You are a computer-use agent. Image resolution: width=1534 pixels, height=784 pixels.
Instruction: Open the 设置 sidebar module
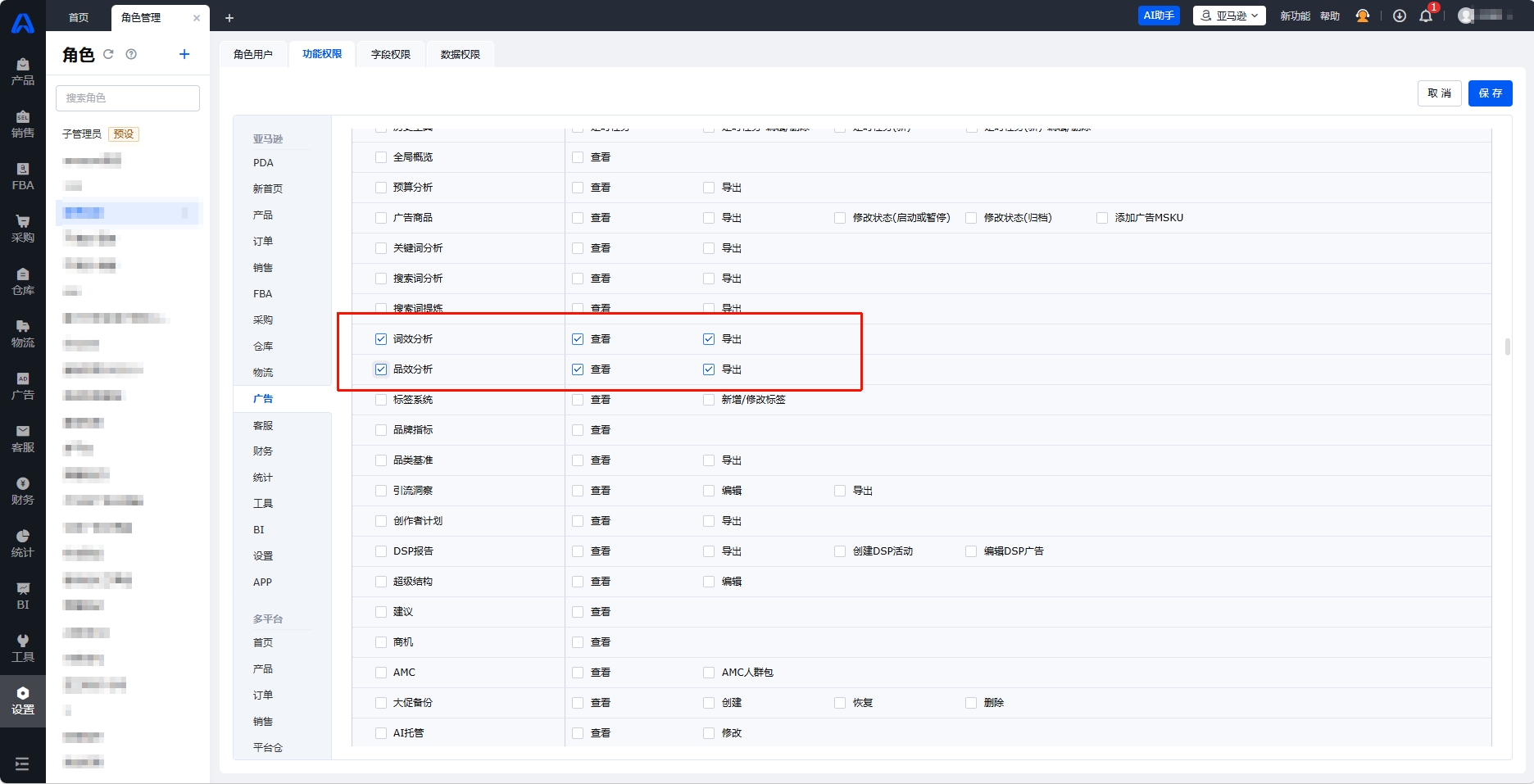pyautogui.click(x=23, y=701)
